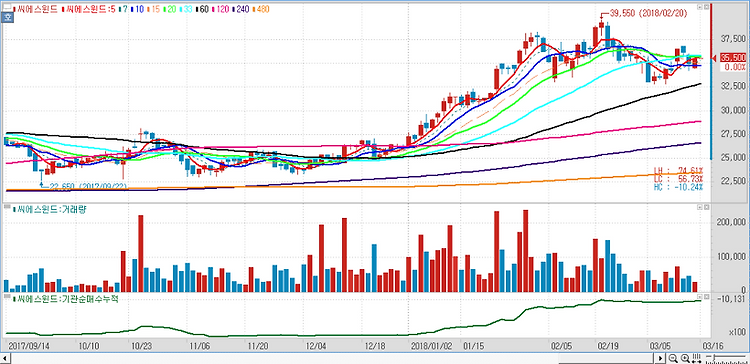Screen dimensions: 750x364
Task: Click the zoom in magnifier icon
Action: 685,358
